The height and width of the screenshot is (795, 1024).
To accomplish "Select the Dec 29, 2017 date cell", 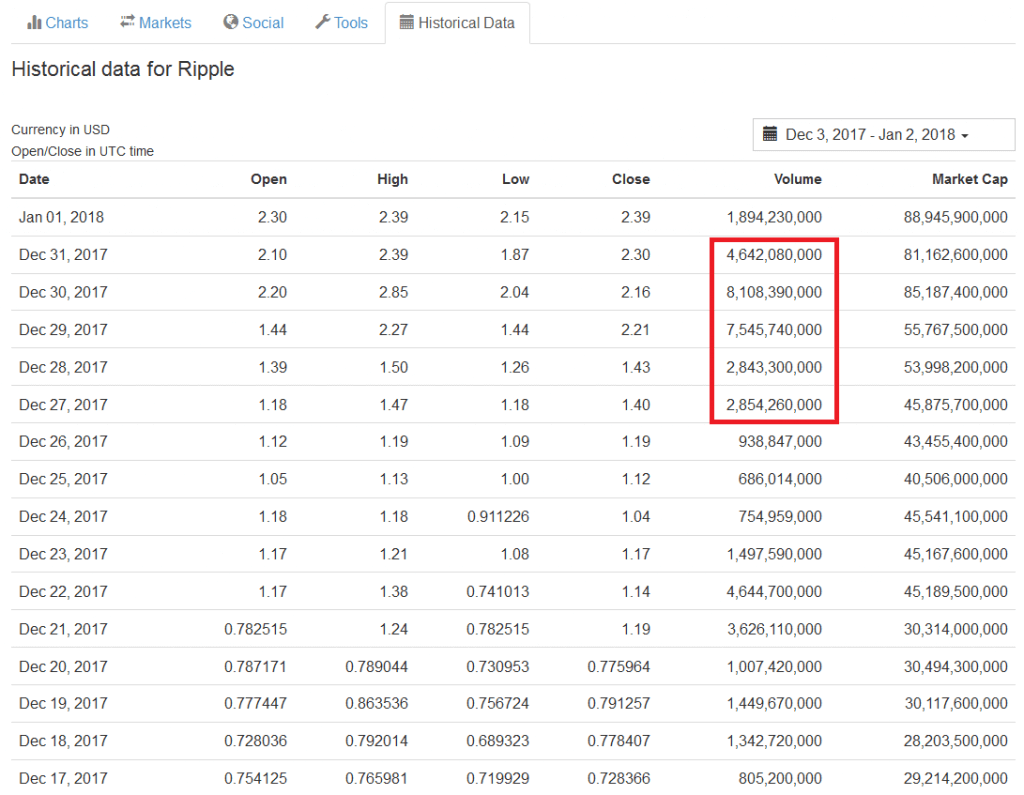I will pyautogui.click(x=63, y=329).
